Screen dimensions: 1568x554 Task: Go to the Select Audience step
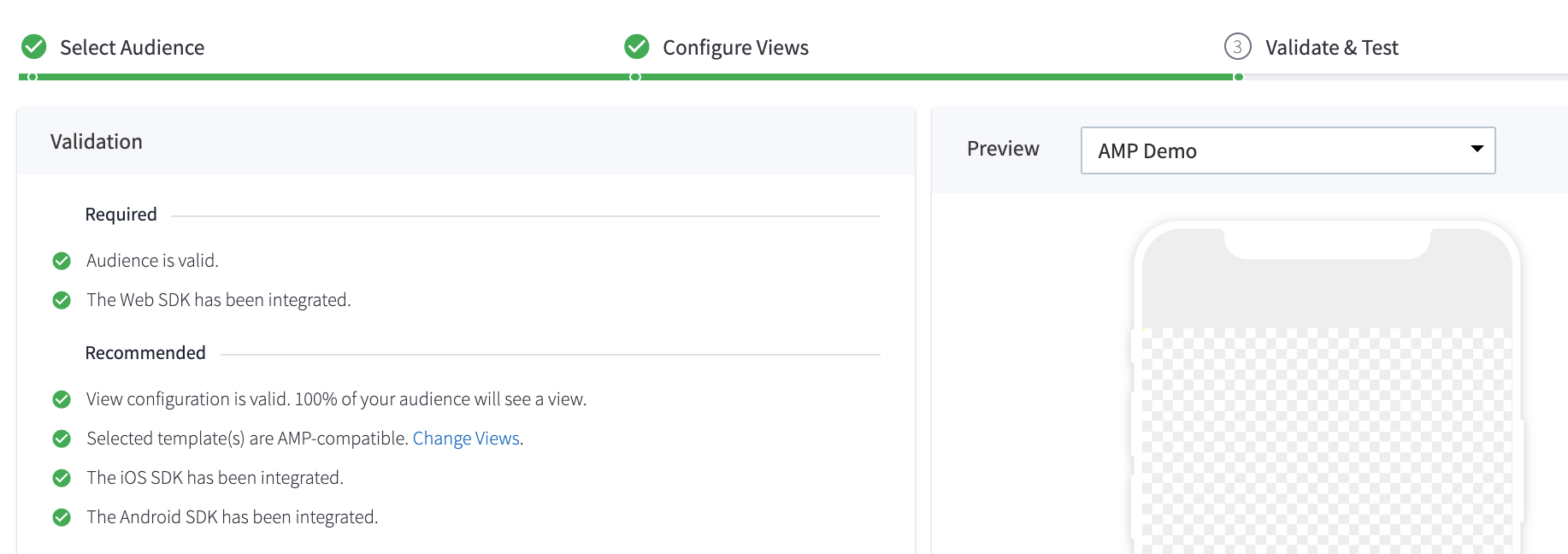click(132, 48)
